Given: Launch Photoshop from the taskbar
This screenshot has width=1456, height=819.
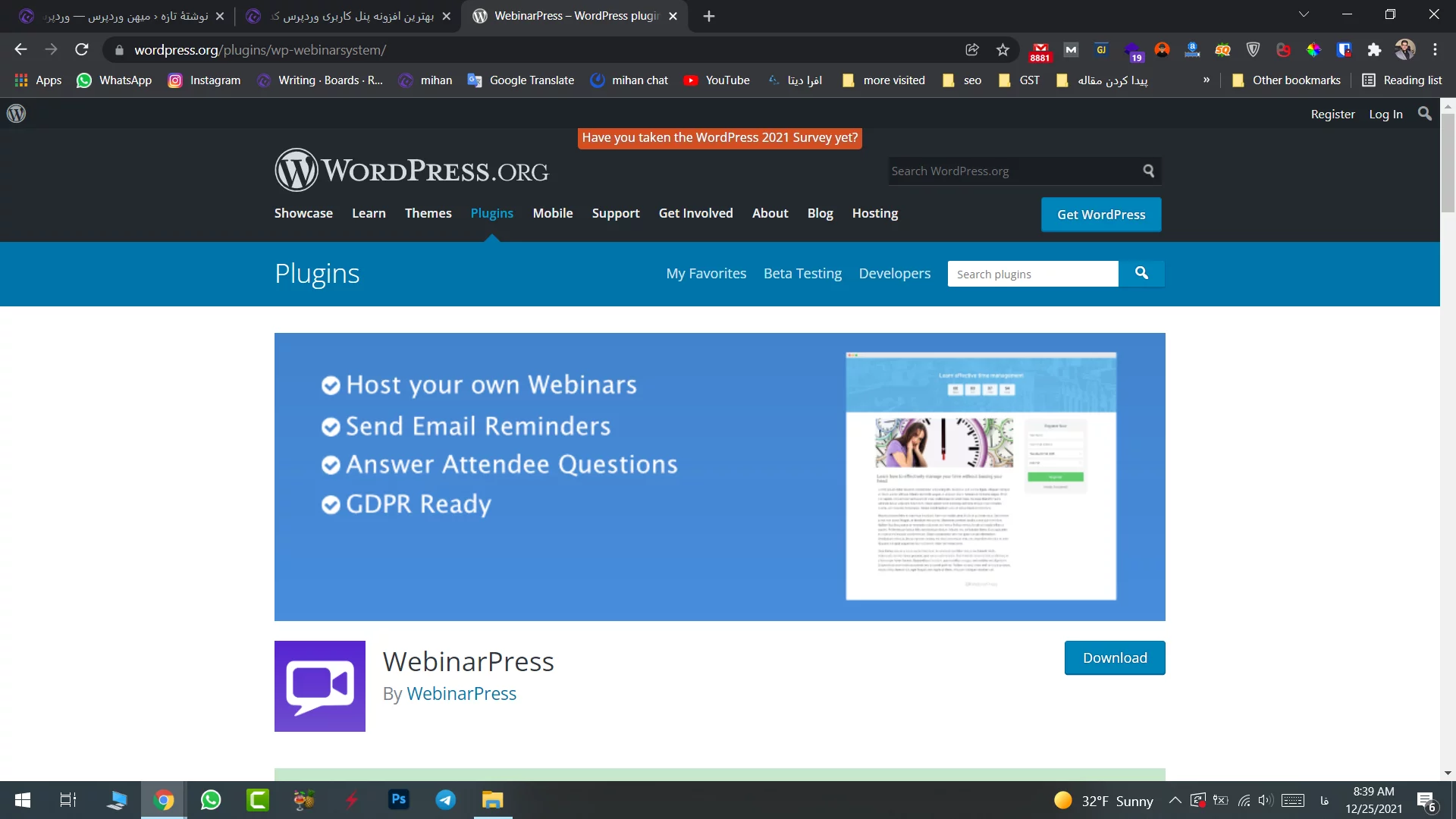Looking at the screenshot, I should pyautogui.click(x=398, y=800).
